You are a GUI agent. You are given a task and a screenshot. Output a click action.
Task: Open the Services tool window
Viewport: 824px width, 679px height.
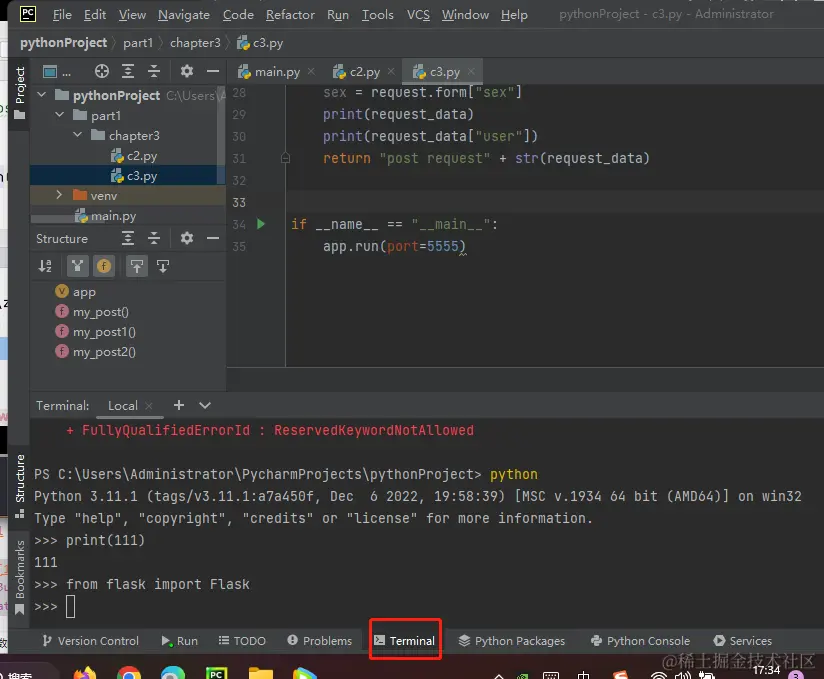click(743, 641)
